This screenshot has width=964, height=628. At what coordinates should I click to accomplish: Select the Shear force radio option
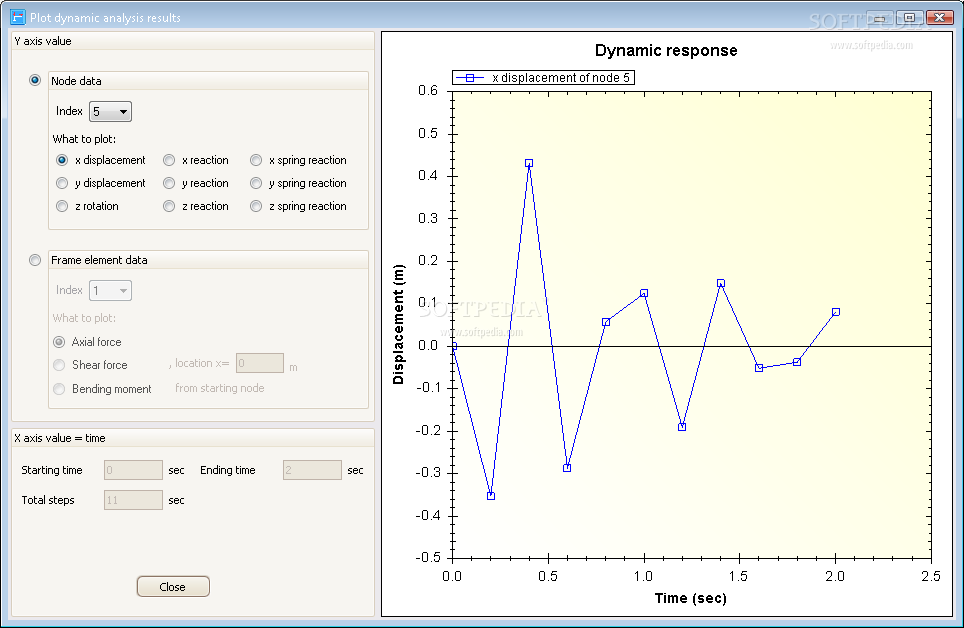pos(59,365)
